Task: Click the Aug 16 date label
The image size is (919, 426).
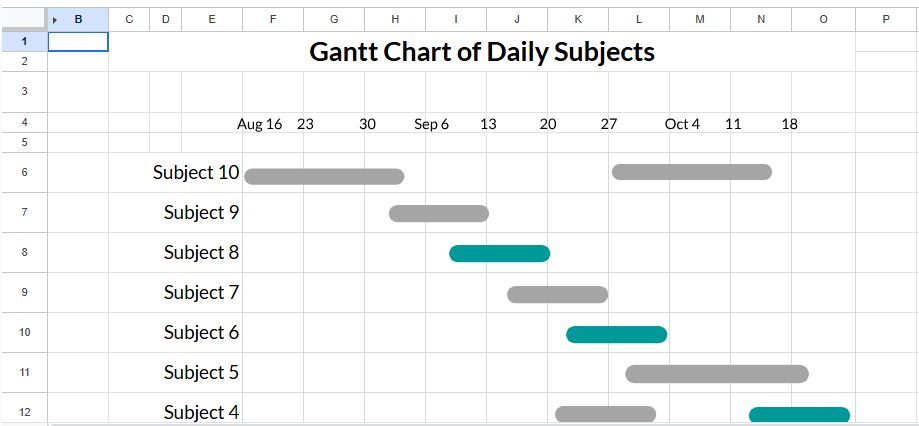Action: 259,124
